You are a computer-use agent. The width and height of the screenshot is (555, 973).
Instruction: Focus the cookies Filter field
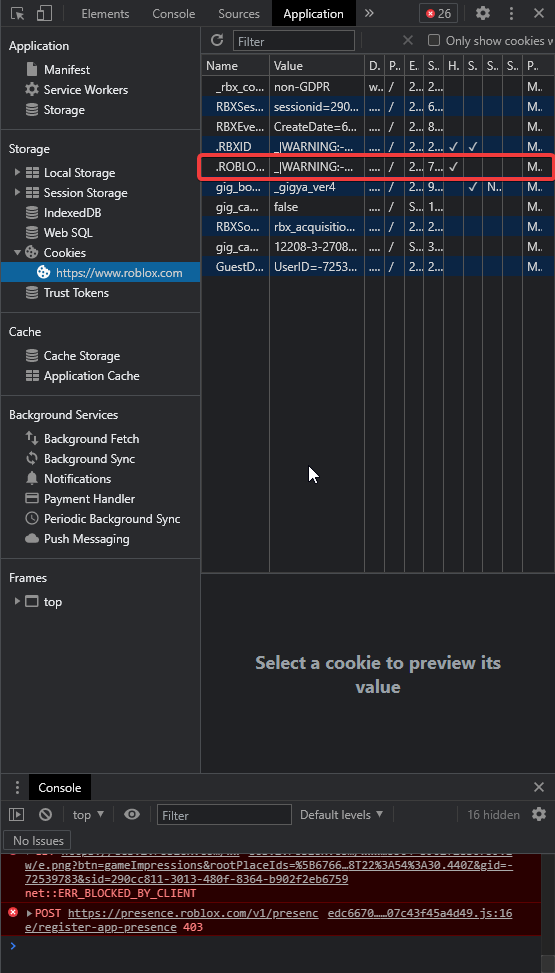[x=294, y=41]
